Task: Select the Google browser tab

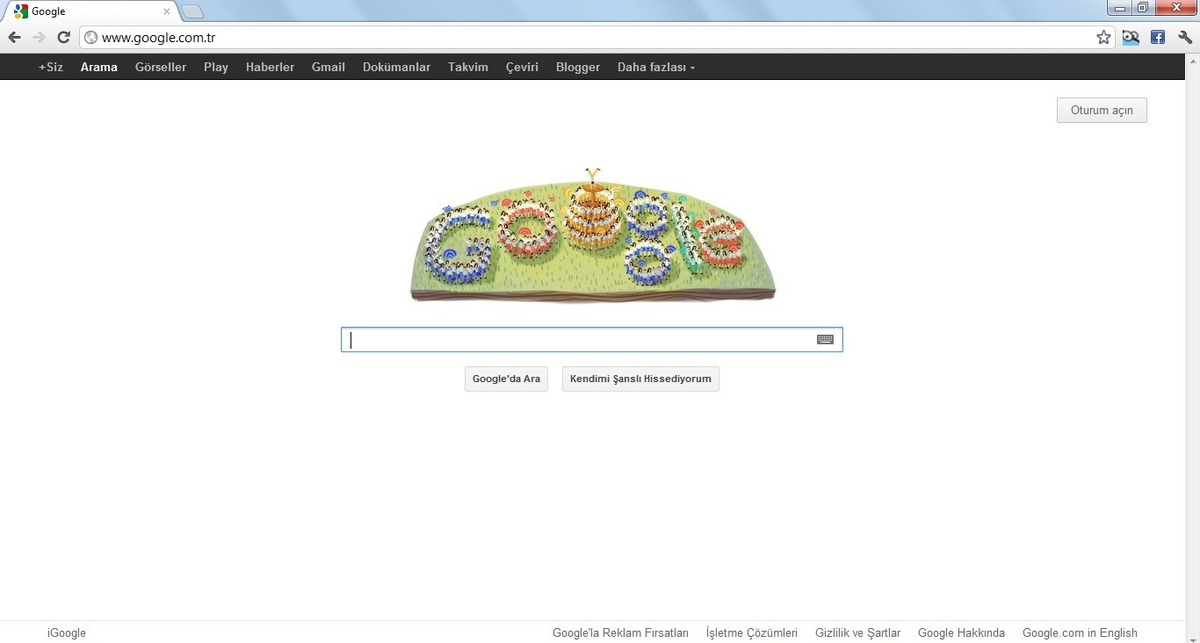Action: [x=90, y=12]
